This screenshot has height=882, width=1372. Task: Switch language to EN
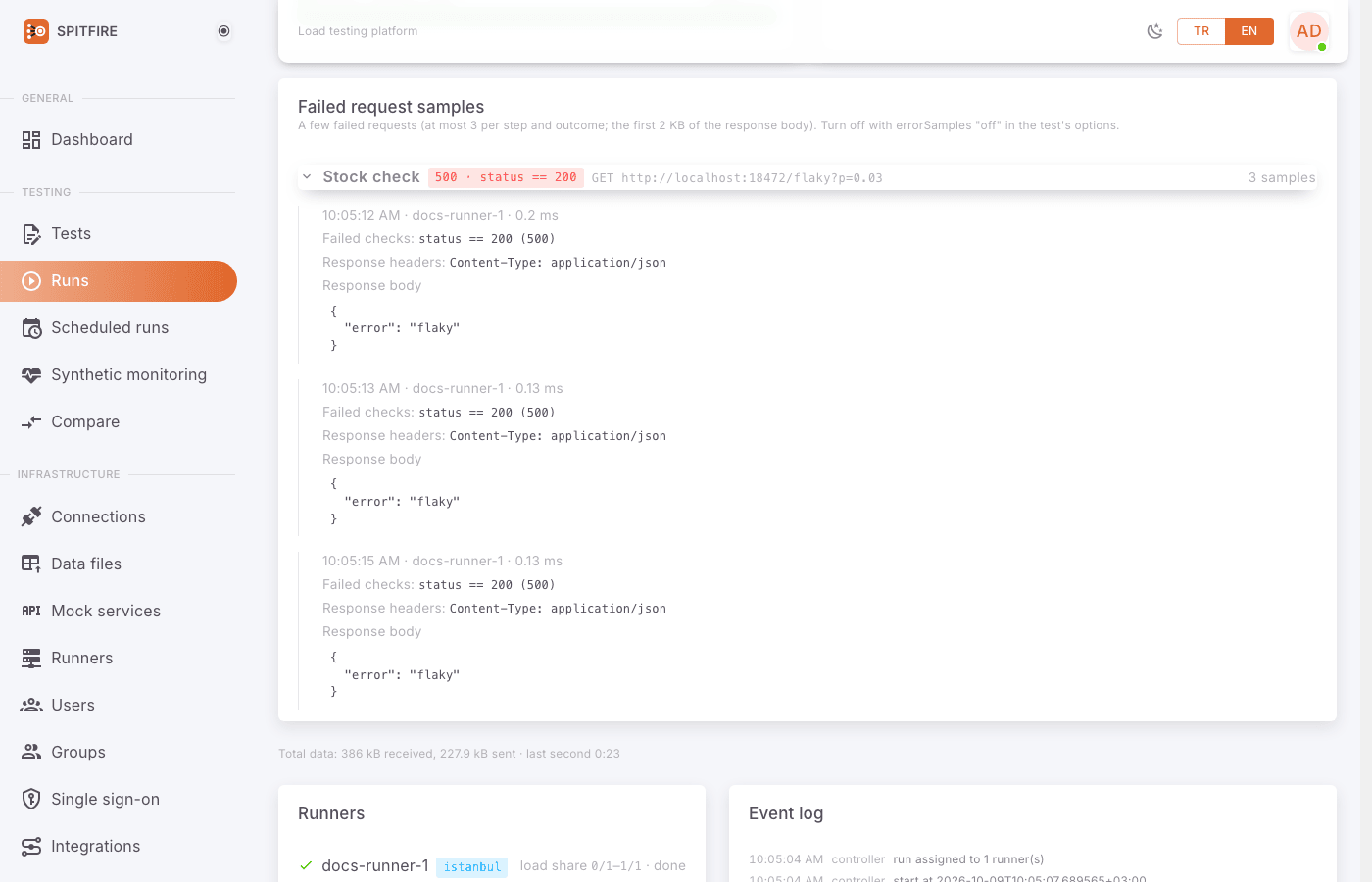tap(1249, 31)
